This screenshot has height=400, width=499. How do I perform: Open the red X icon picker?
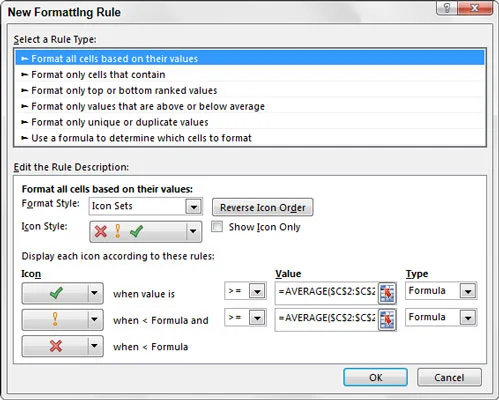pos(62,346)
